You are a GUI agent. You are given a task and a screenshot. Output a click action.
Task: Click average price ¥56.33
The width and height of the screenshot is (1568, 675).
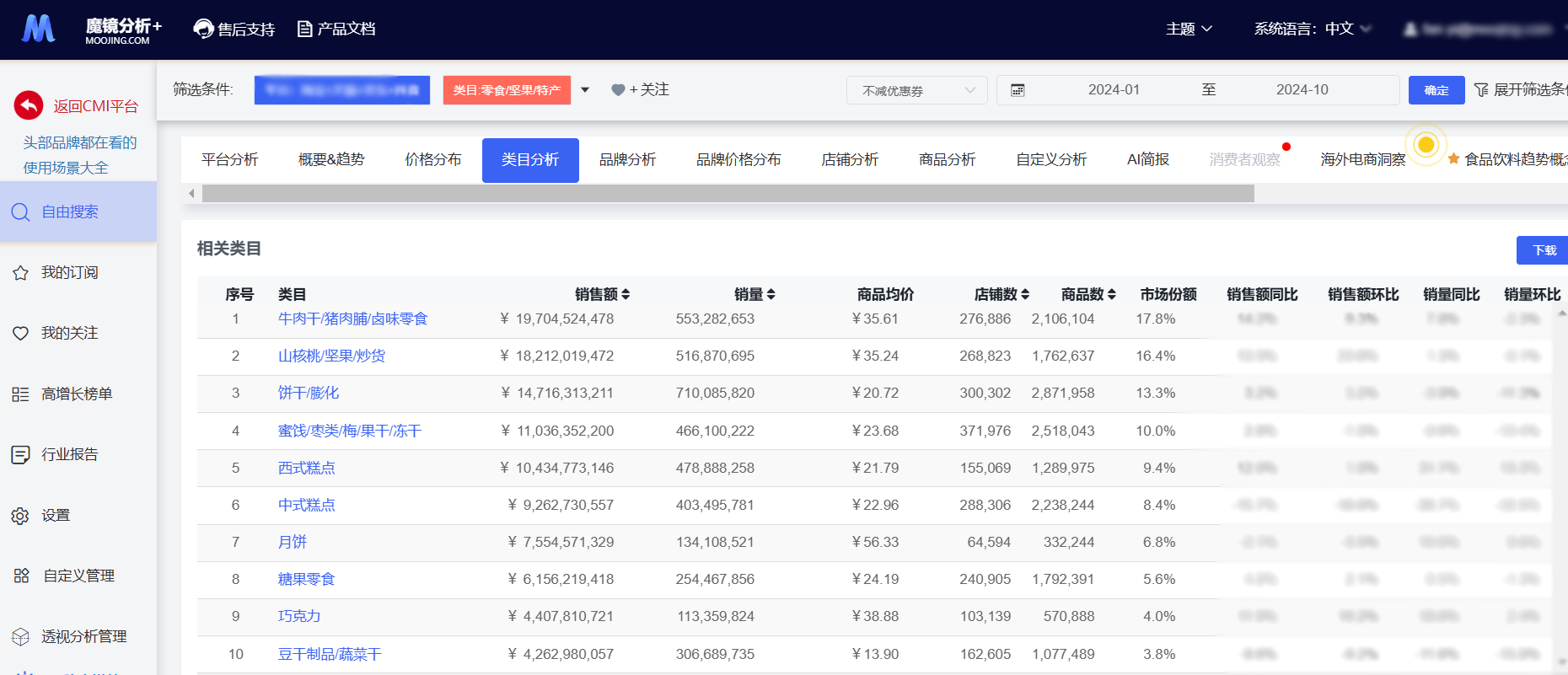pyautogui.click(x=875, y=542)
